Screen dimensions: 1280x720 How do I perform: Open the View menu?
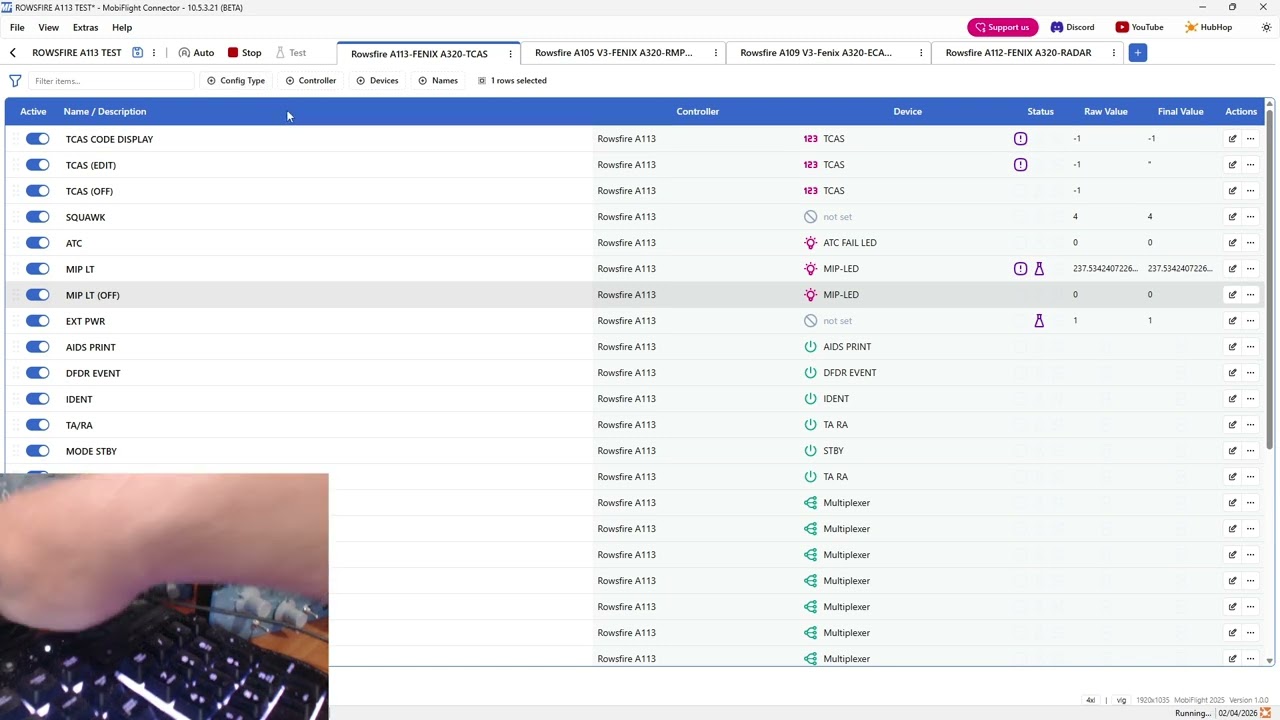pos(48,27)
